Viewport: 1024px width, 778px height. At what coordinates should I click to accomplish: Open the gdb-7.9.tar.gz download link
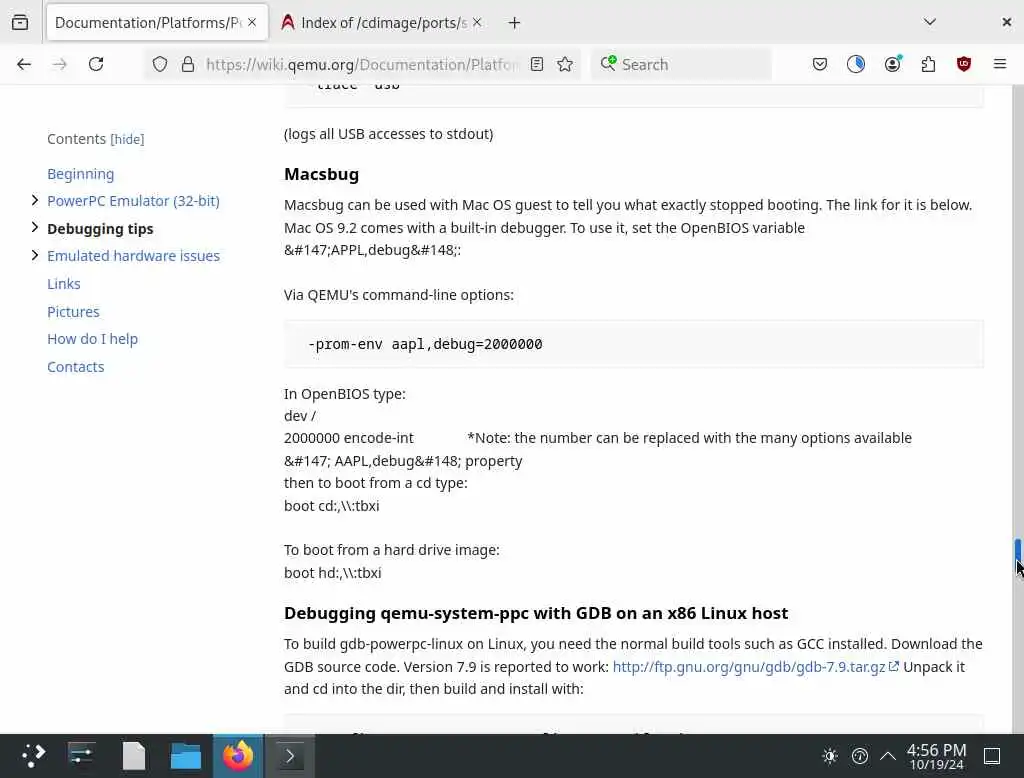tap(756, 666)
